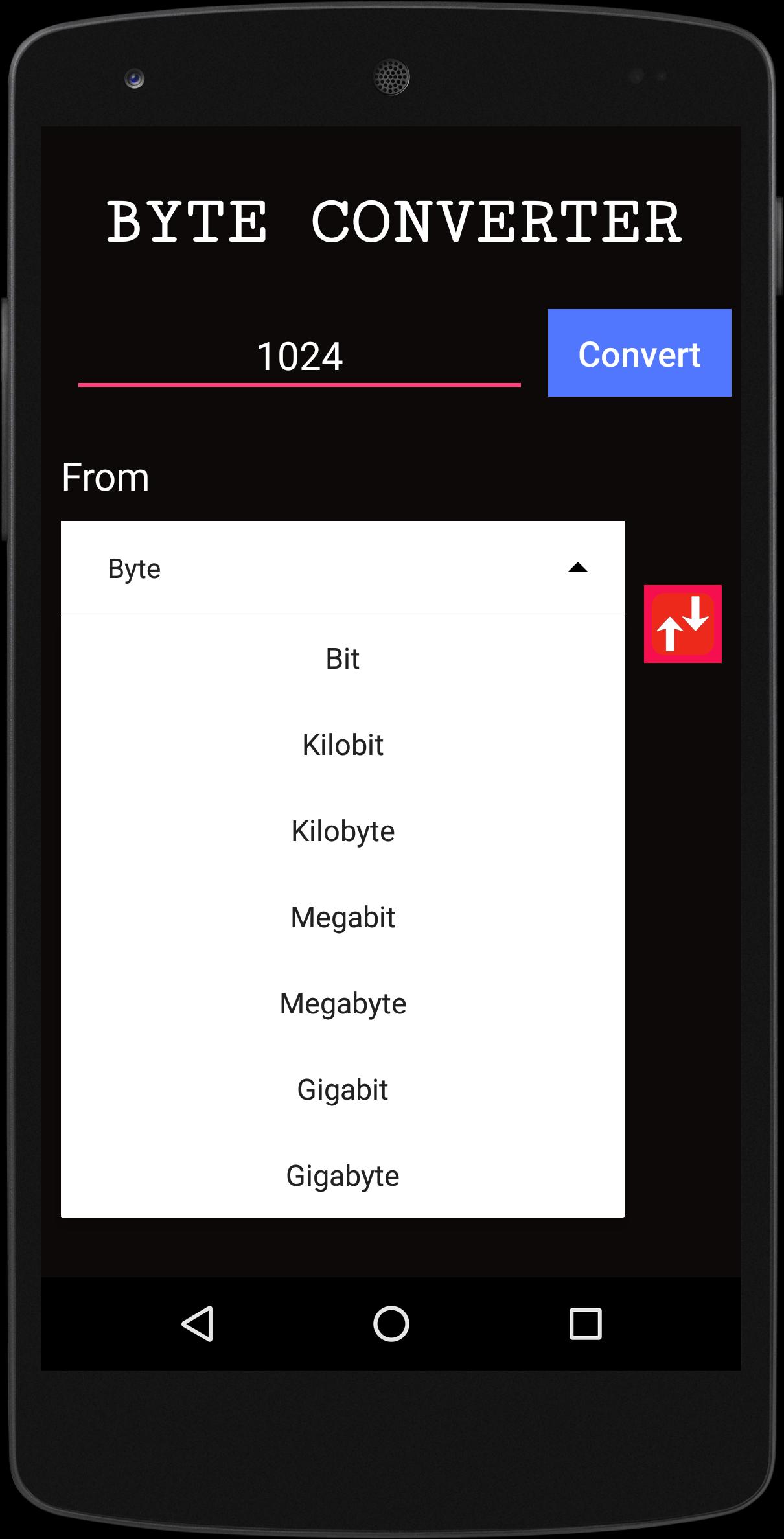The width and height of the screenshot is (784, 1539).
Task: Focus the number input showing 1024
Action: coord(299,356)
